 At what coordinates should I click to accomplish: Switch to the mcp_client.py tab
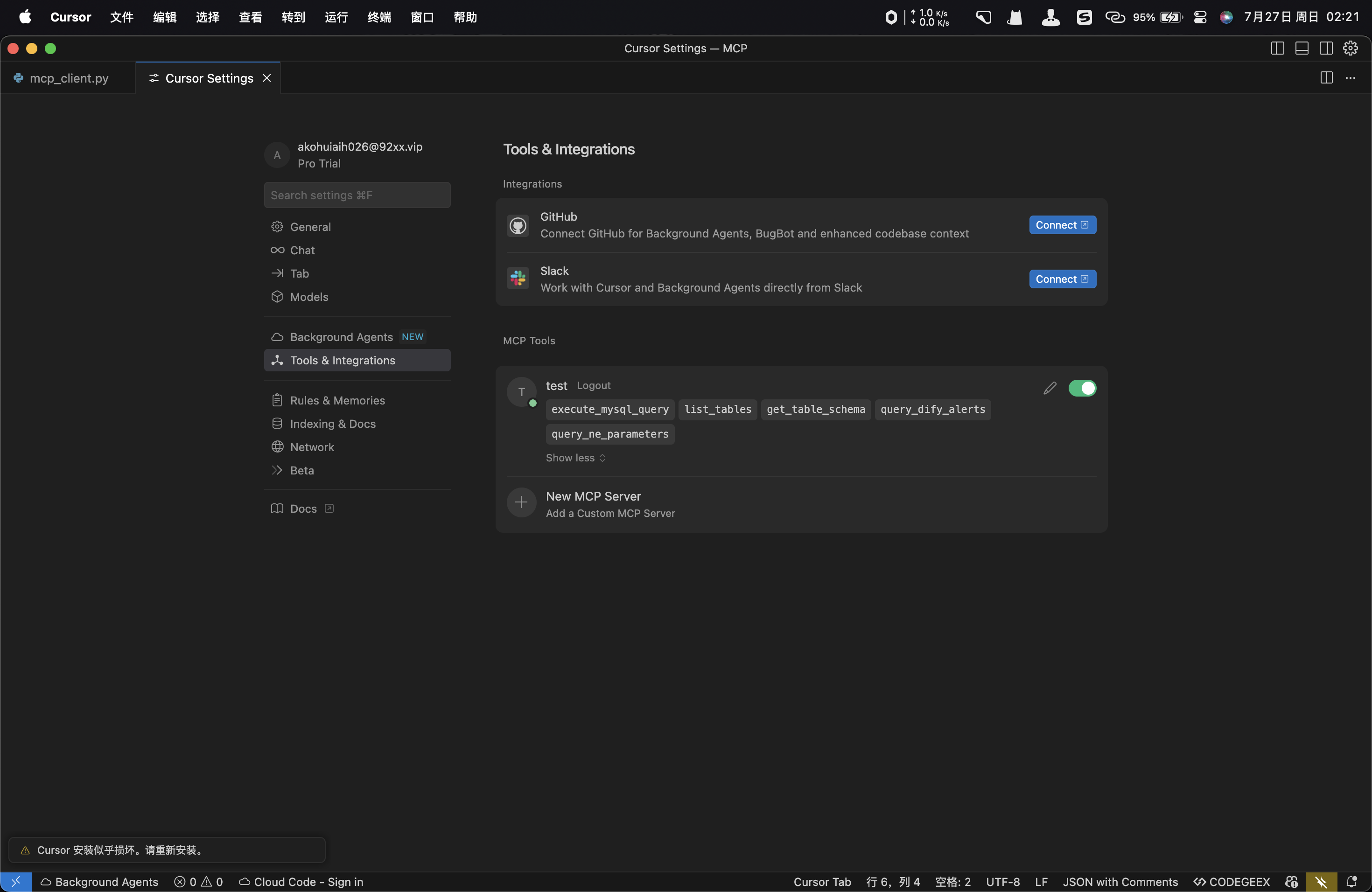pos(69,78)
